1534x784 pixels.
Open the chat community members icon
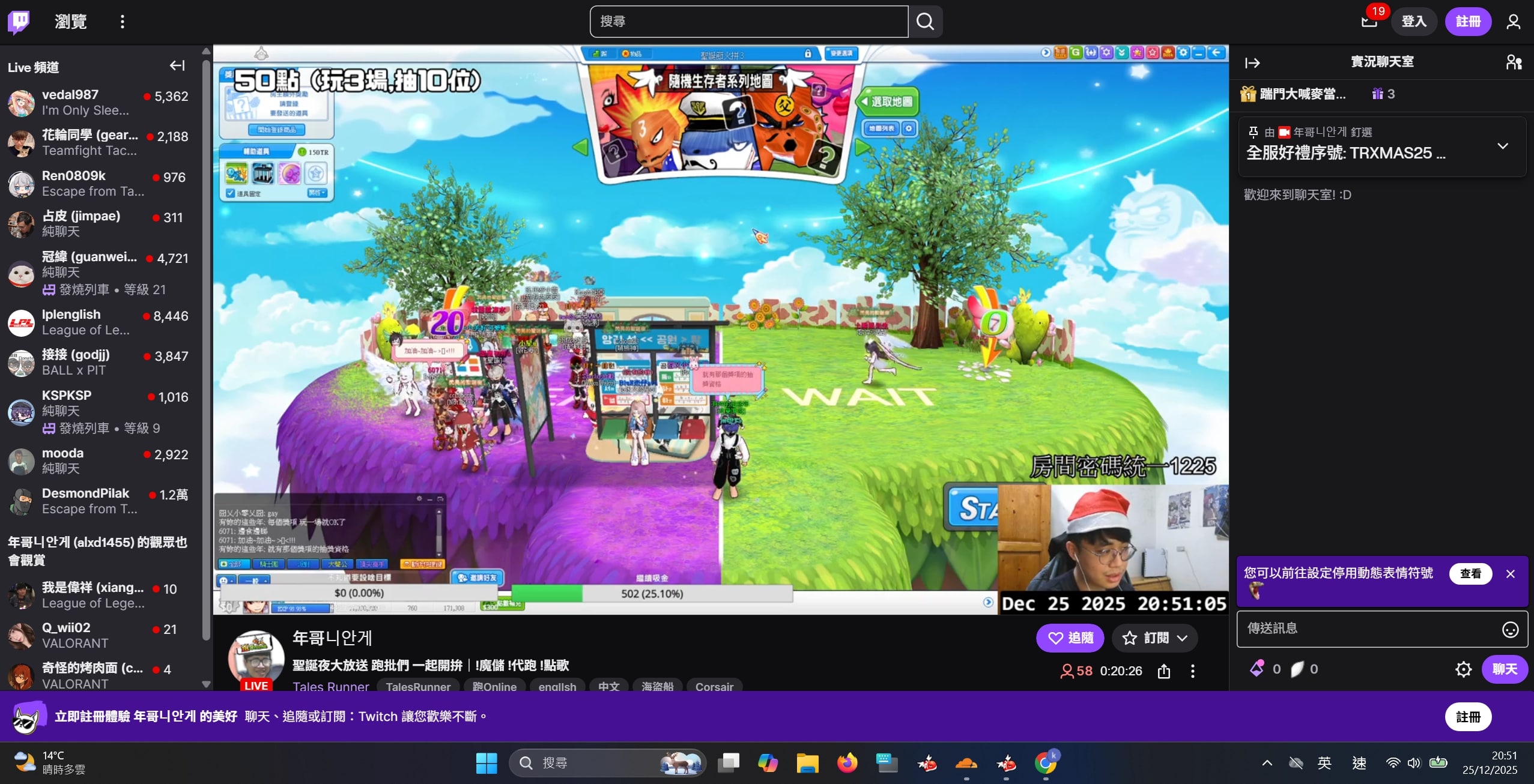point(1514,62)
